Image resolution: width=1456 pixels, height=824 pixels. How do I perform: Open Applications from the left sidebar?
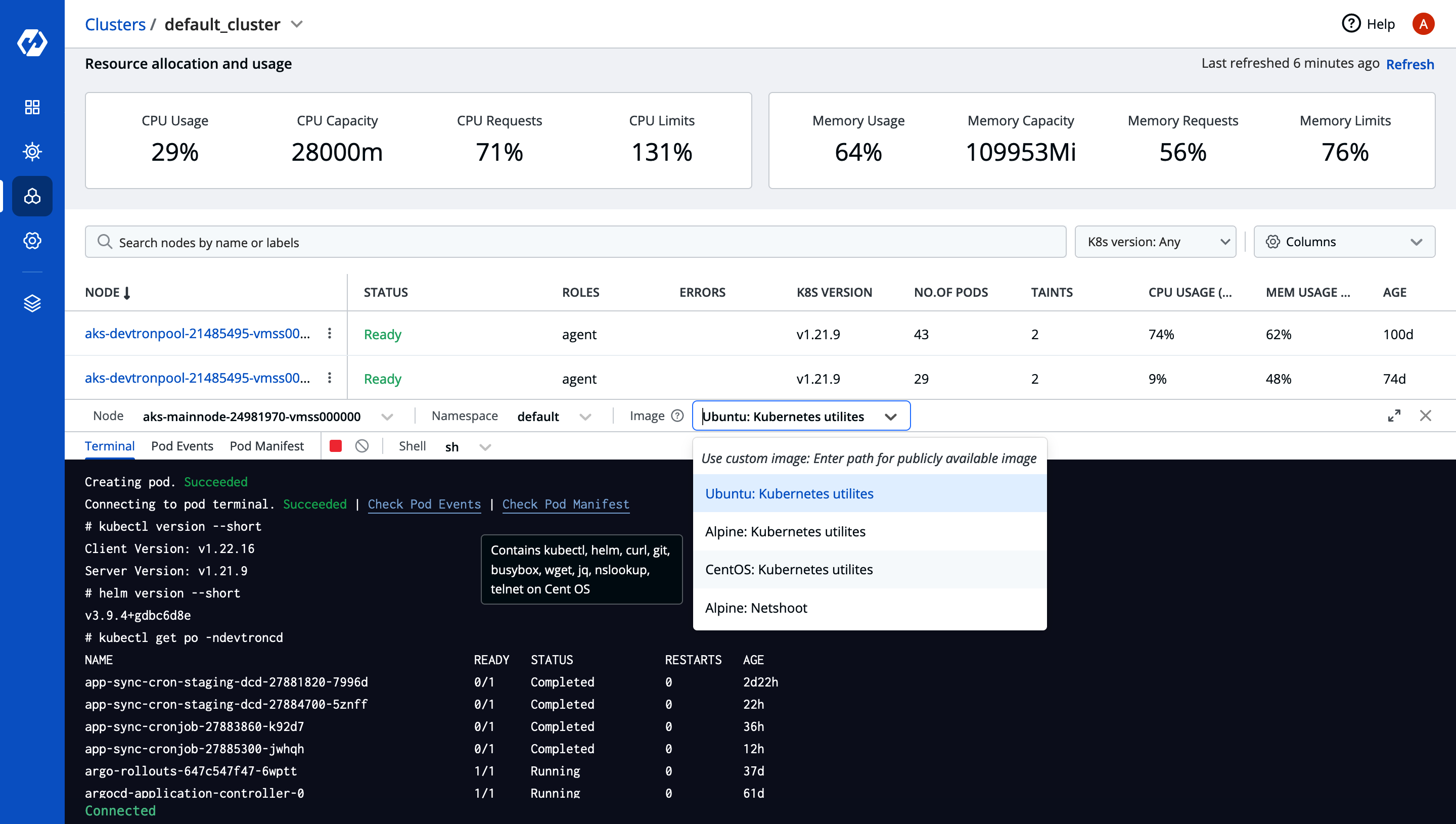coord(32,106)
